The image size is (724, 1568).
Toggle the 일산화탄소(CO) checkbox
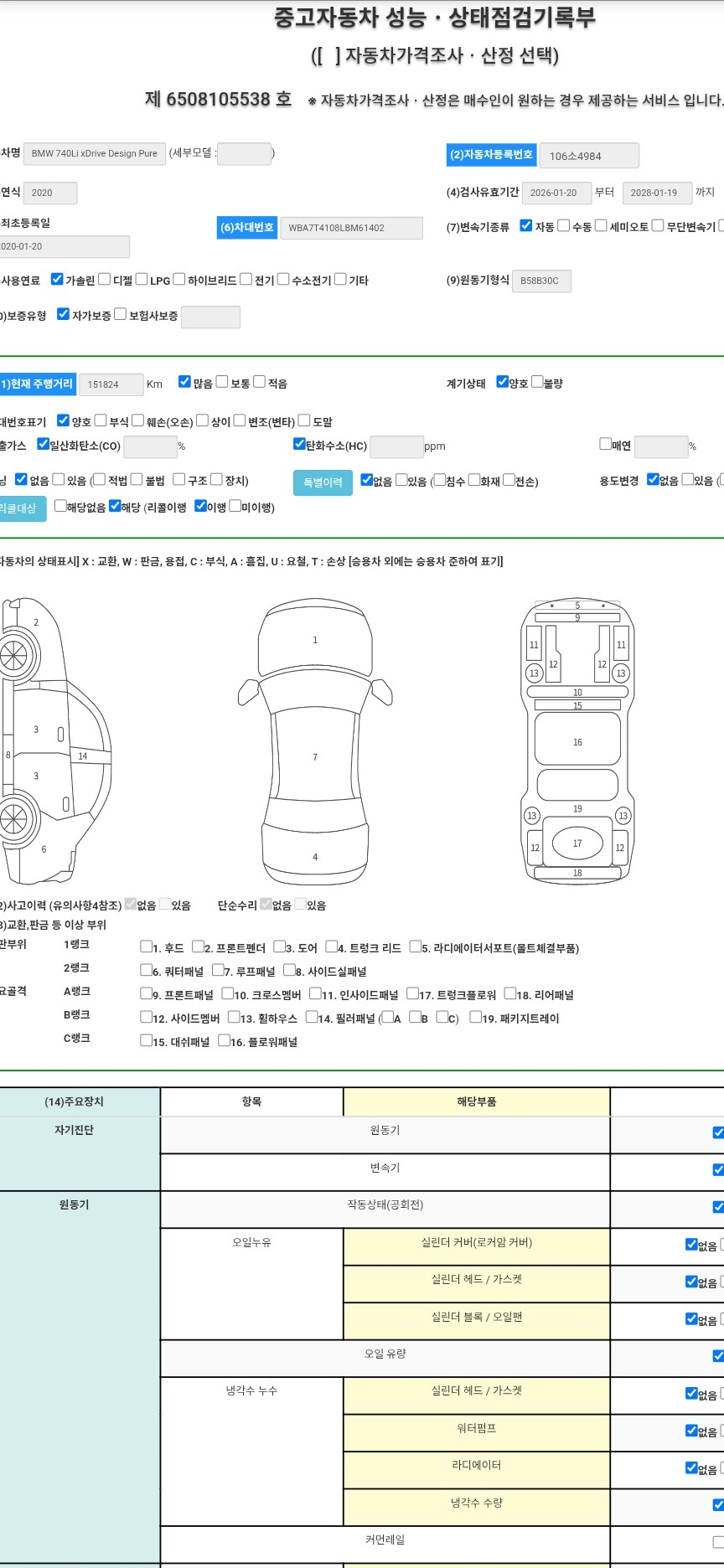pos(43,445)
